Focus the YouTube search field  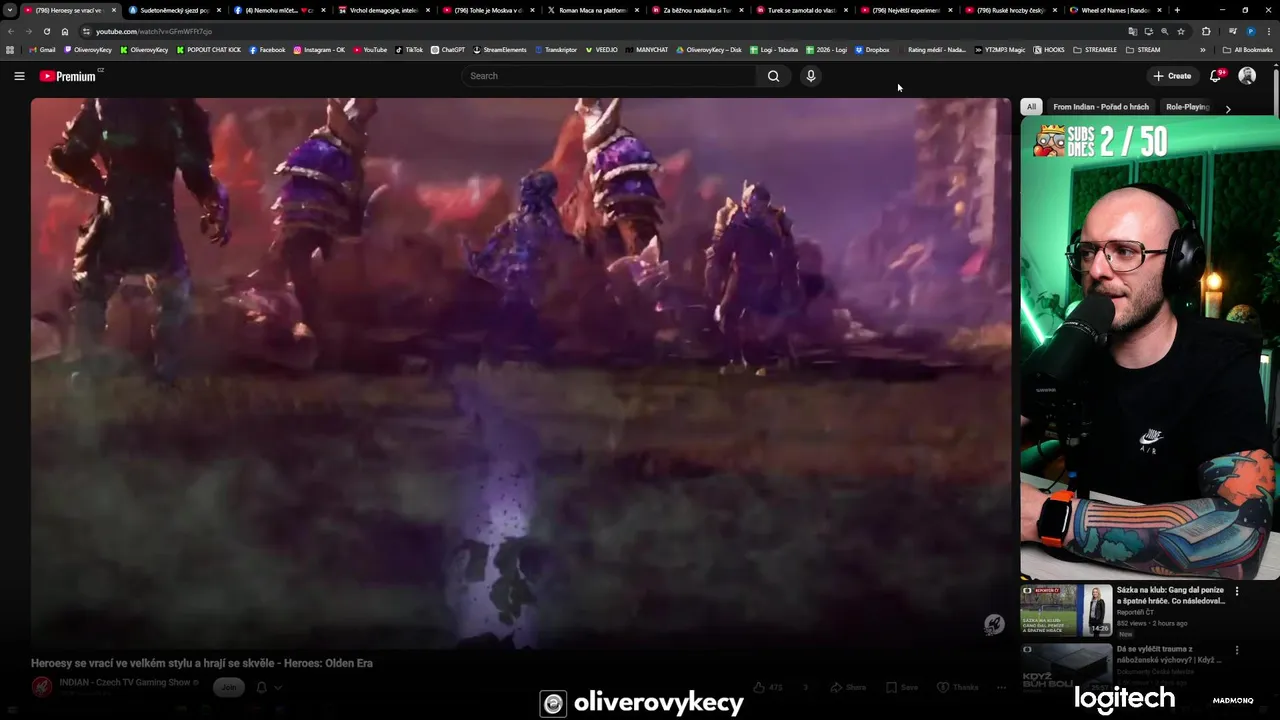(610, 76)
